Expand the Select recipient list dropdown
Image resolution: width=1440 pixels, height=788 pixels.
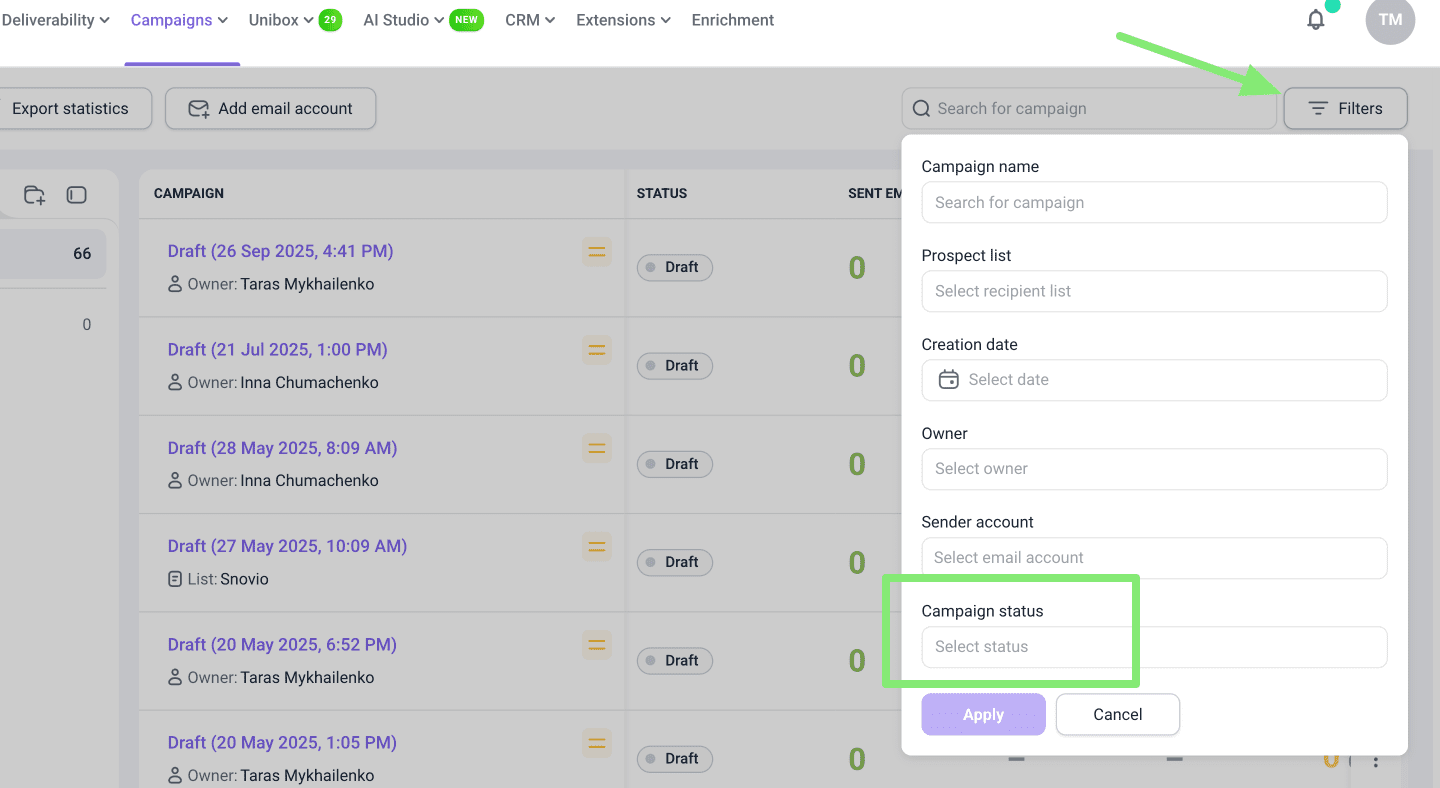click(1154, 291)
